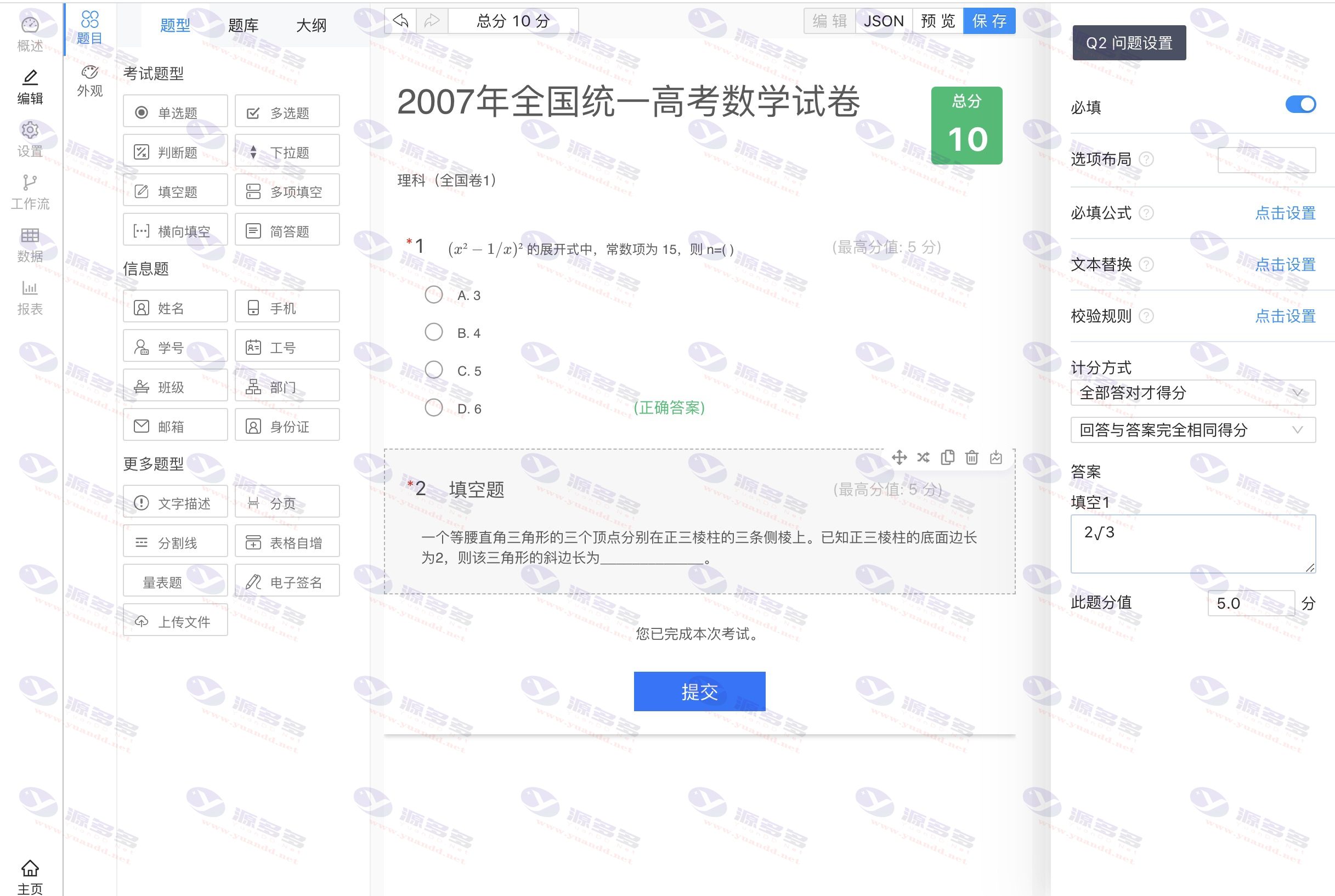Viewport: 1335px width, 896px height.
Task: Open the 预览 preview tab
Action: click(x=938, y=21)
